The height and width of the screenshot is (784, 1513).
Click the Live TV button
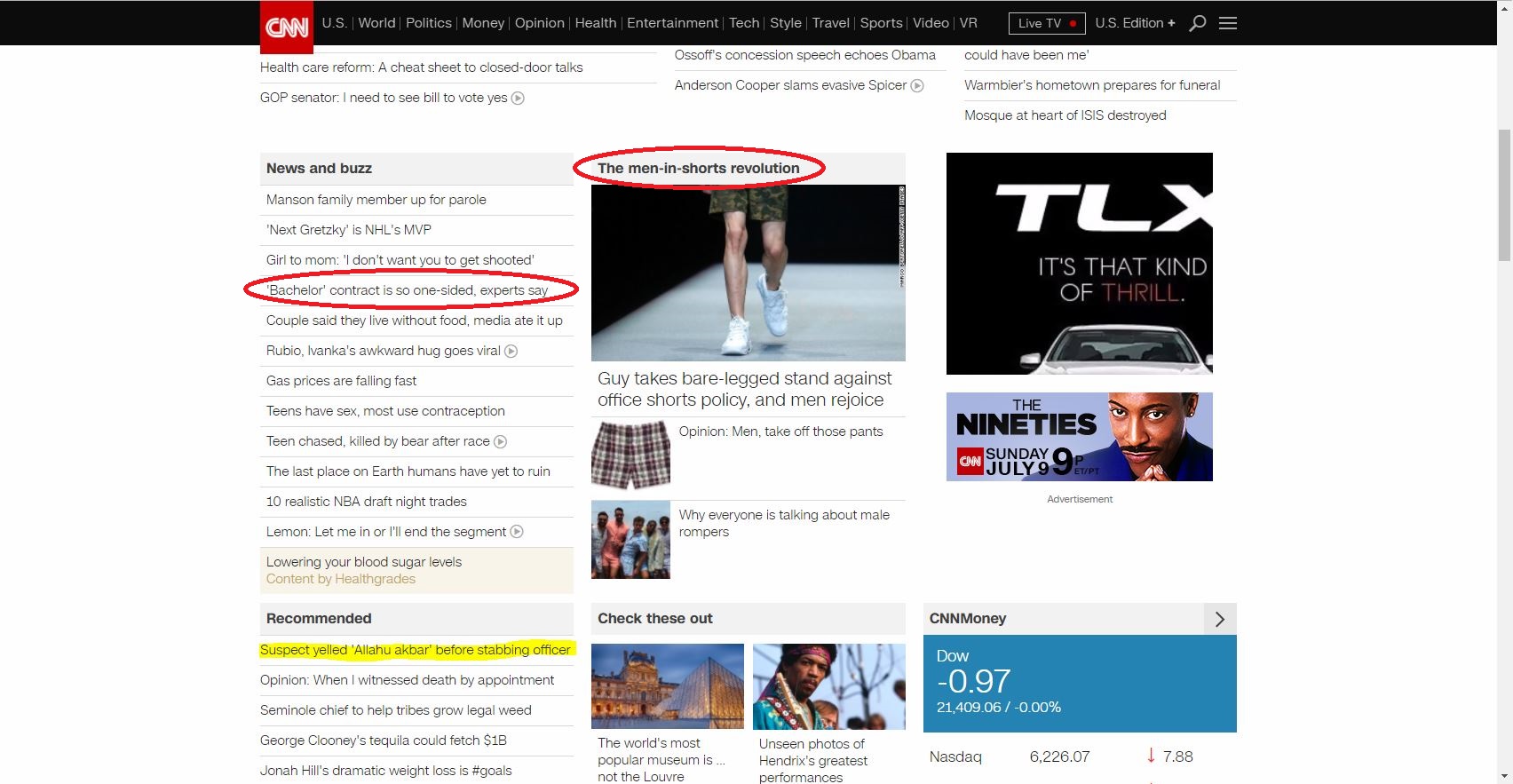(1047, 23)
